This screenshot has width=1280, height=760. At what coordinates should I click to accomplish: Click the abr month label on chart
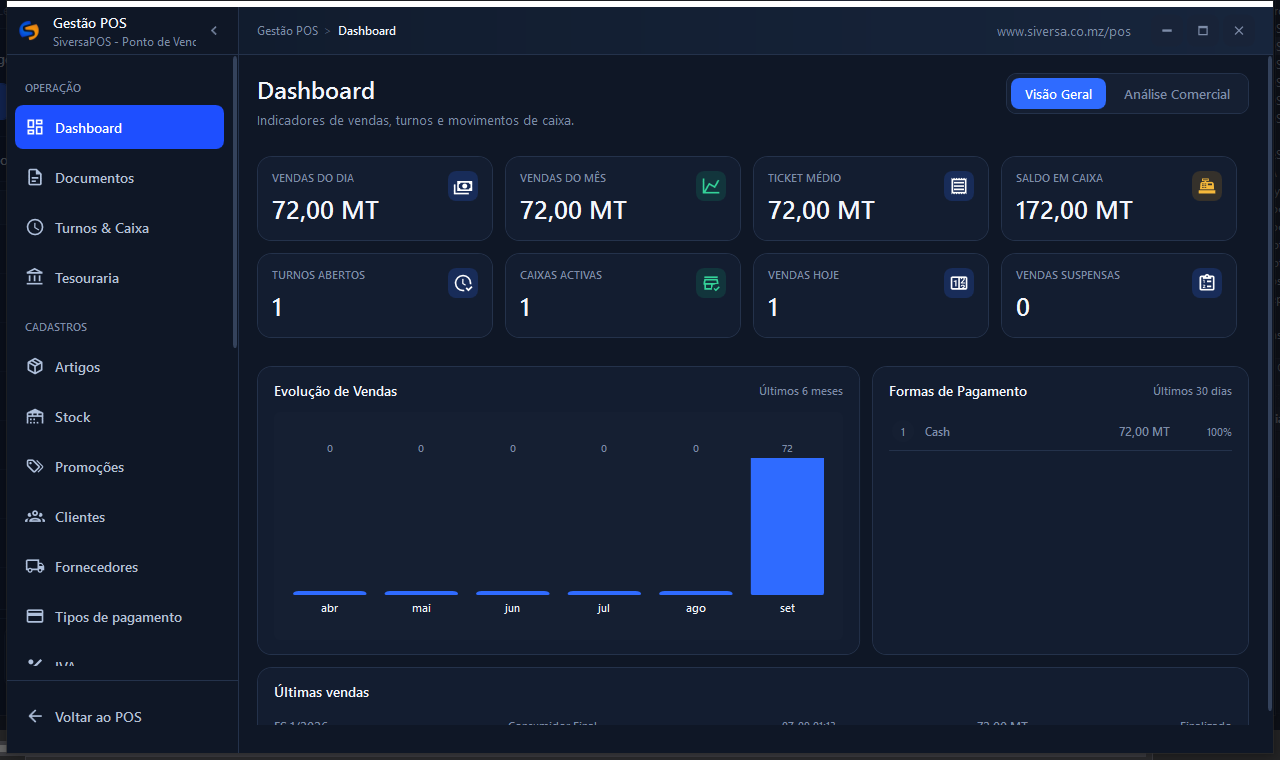(x=329, y=608)
